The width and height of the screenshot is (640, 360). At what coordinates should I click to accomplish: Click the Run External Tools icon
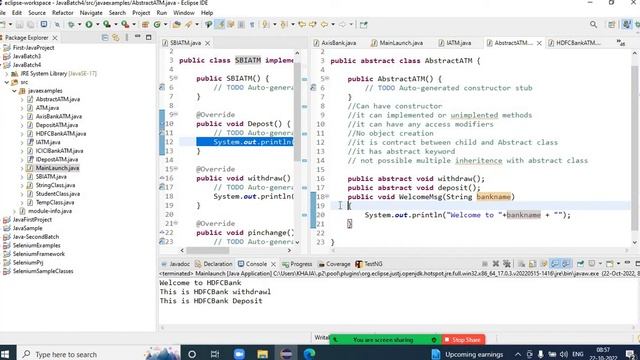(125, 24)
